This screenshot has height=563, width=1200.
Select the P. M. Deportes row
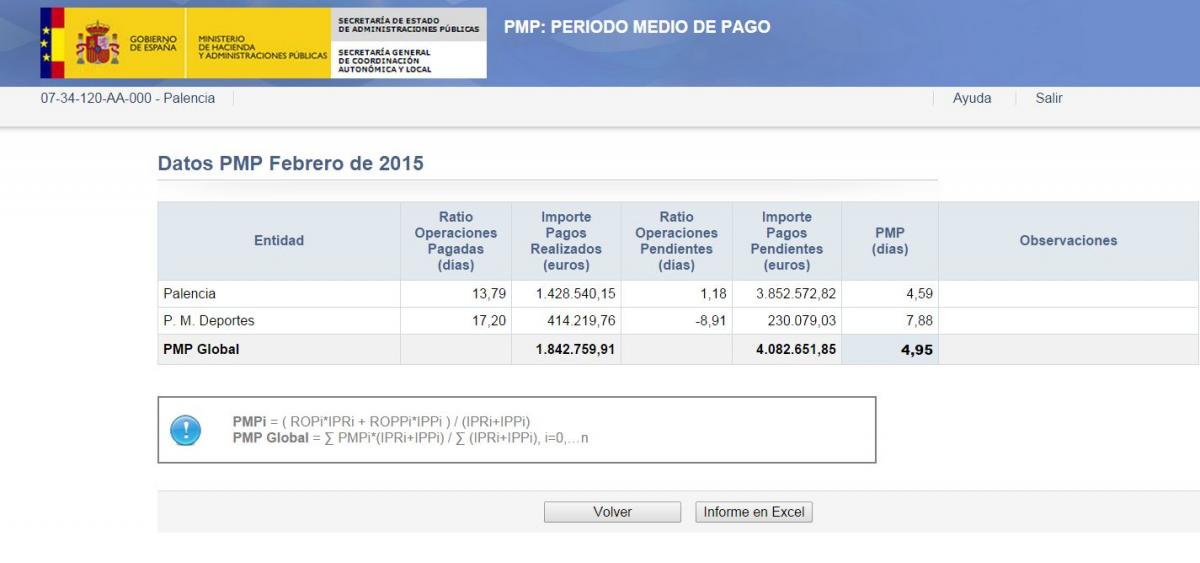[209, 321]
